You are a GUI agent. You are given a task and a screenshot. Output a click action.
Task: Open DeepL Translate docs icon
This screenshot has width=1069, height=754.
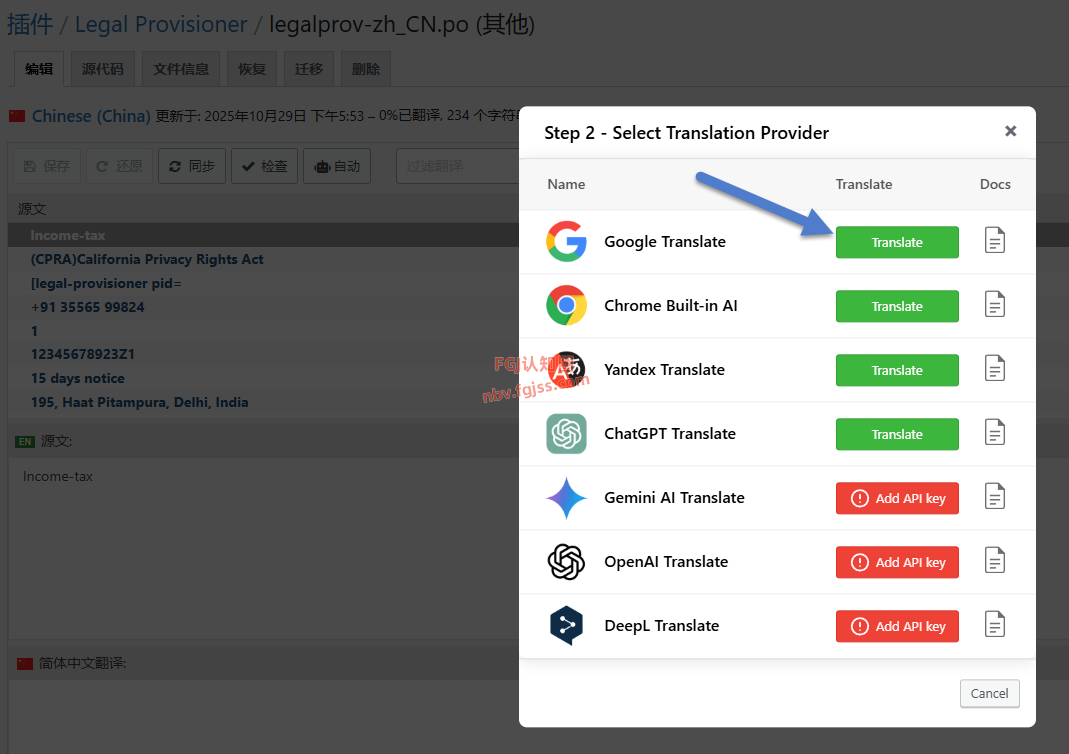click(994, 625)
